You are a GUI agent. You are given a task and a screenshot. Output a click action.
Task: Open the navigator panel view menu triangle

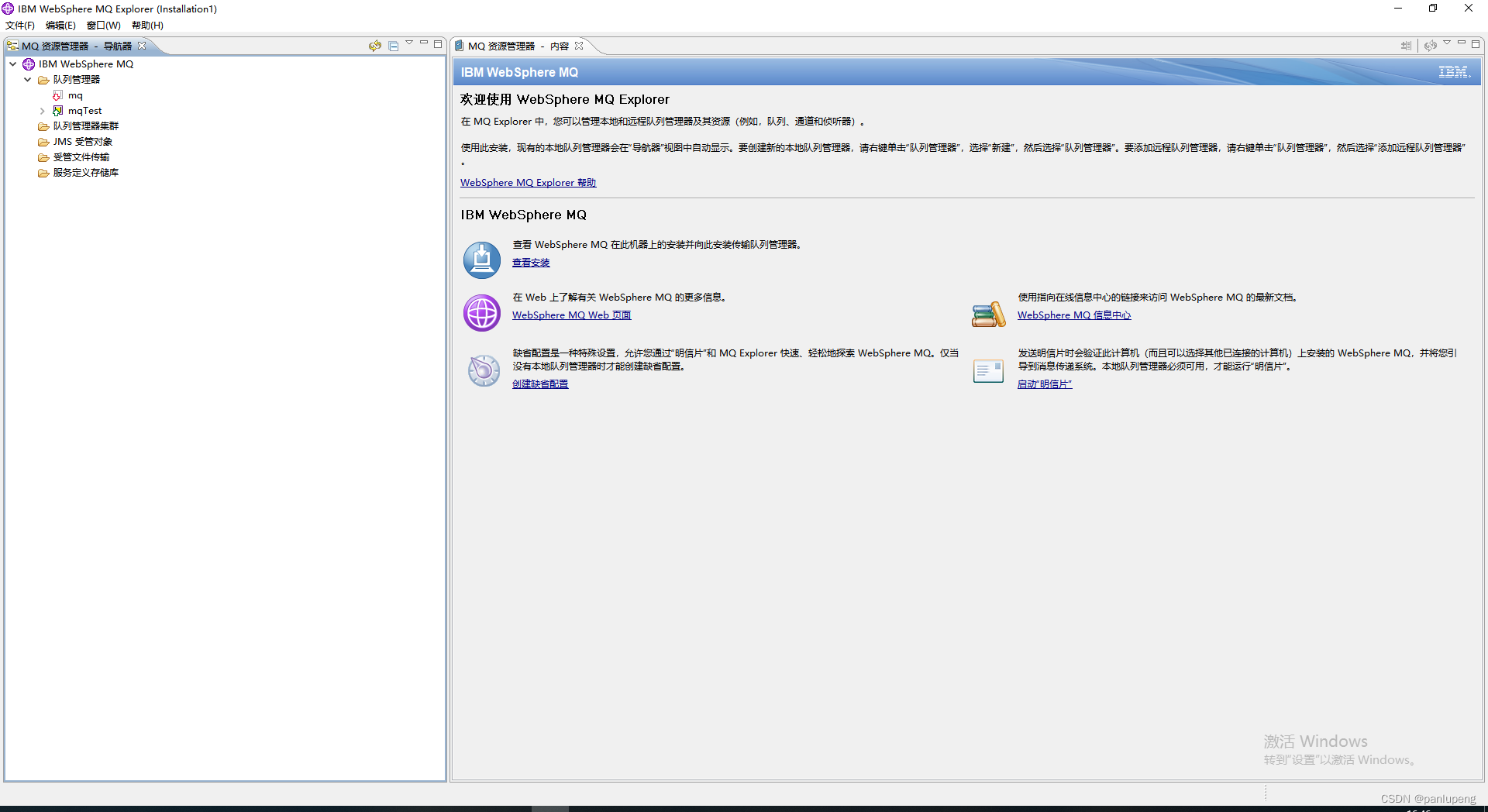pyautogui.click(x=409, y=43)
